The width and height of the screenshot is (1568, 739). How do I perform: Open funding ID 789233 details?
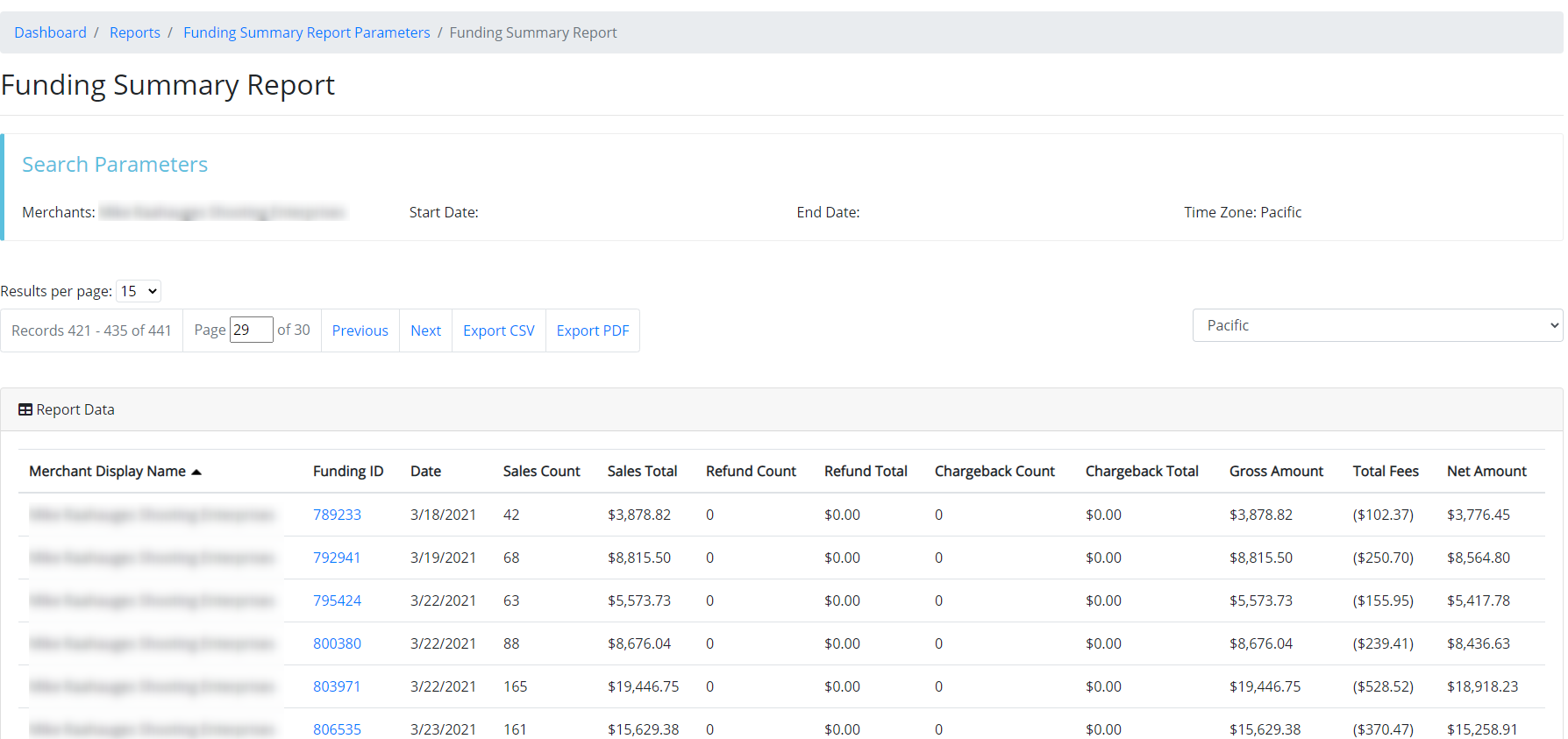pyautogui.click(x=337, y=515)
